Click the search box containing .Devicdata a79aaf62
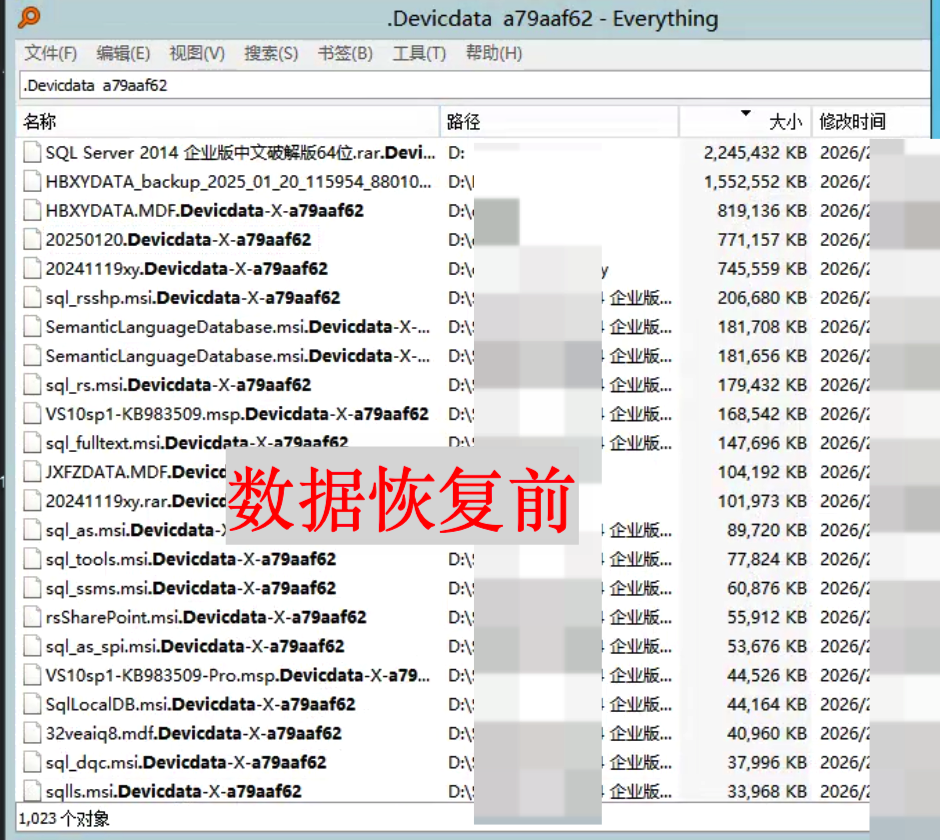Viewport: 940px width, 840px height. coord(474,85)
